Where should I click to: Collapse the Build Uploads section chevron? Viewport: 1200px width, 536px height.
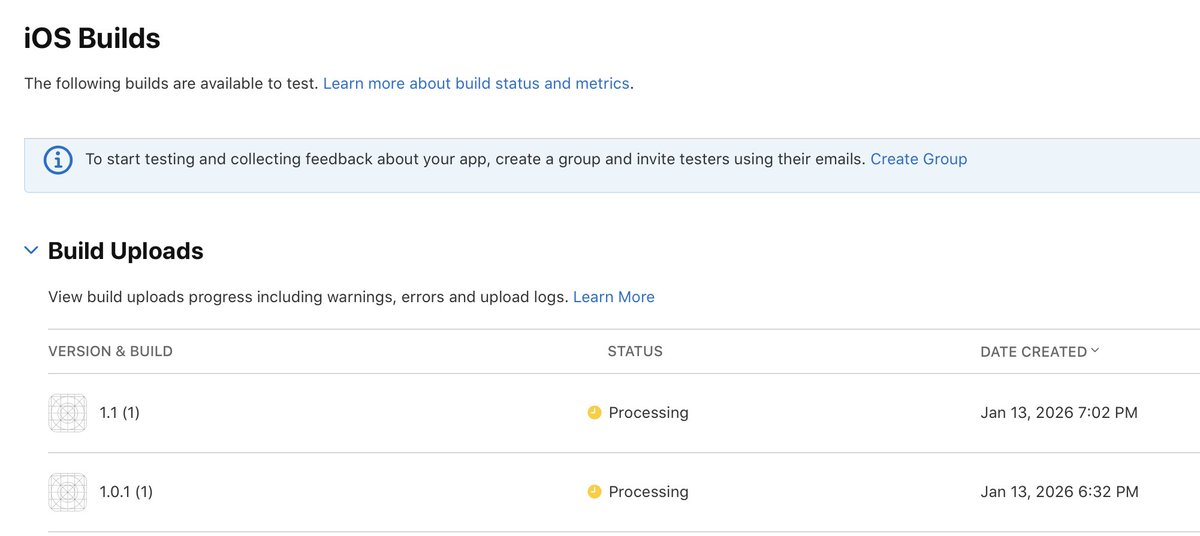pos(31,251)
